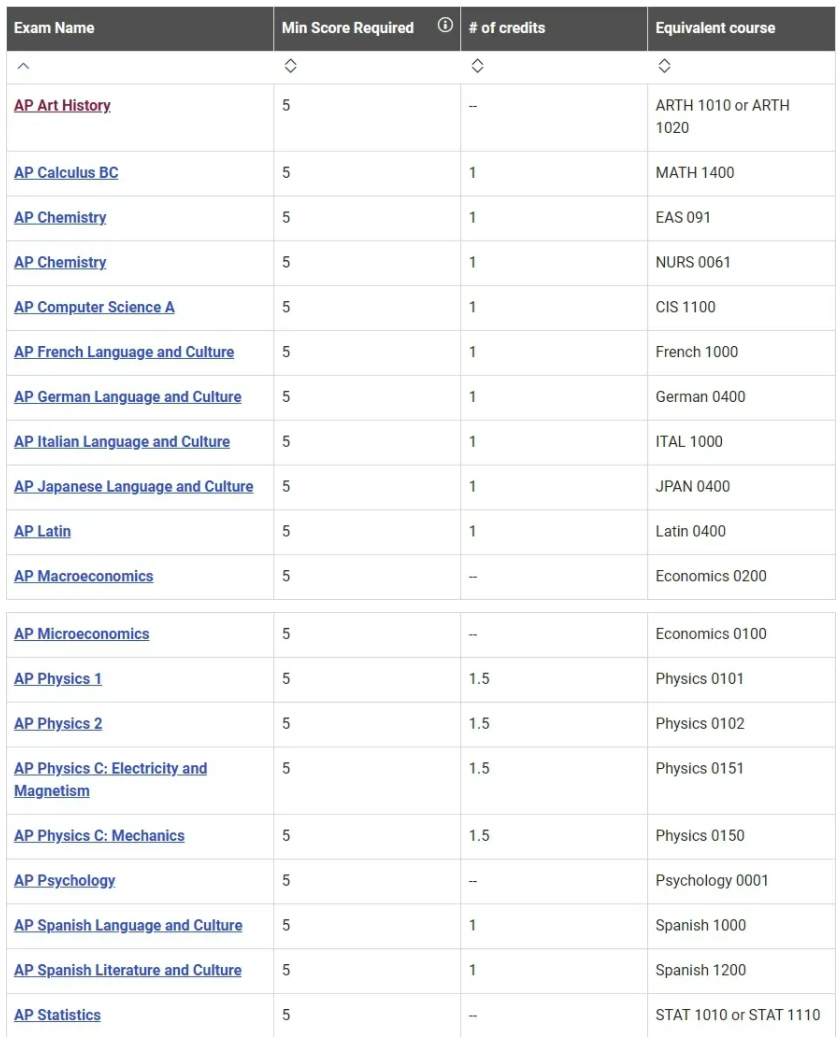Screen dimensions: 839x1046
Task: Sort the # of credits column via icon
Action: (x=477, y=67)
